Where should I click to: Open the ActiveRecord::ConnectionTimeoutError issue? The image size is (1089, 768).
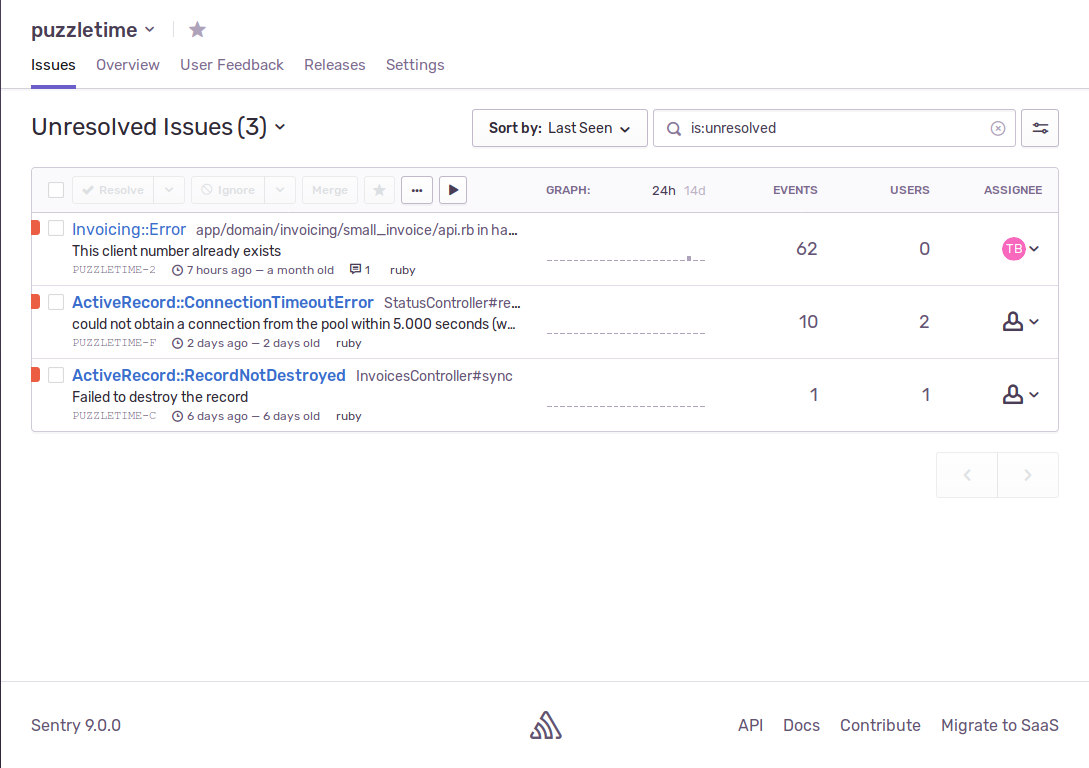[223, 302]
